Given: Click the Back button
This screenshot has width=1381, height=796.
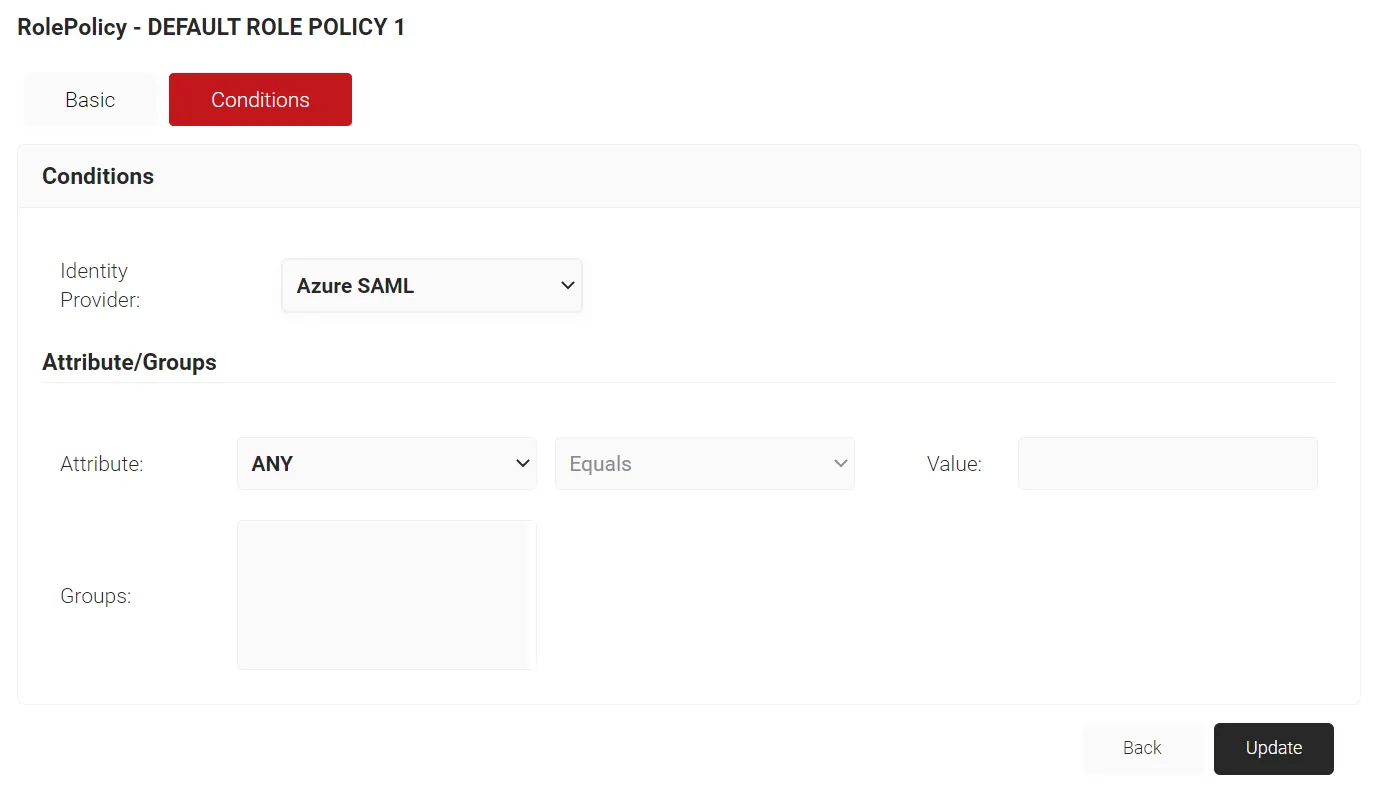Looking at the screenshot, I should (1142, 748).
